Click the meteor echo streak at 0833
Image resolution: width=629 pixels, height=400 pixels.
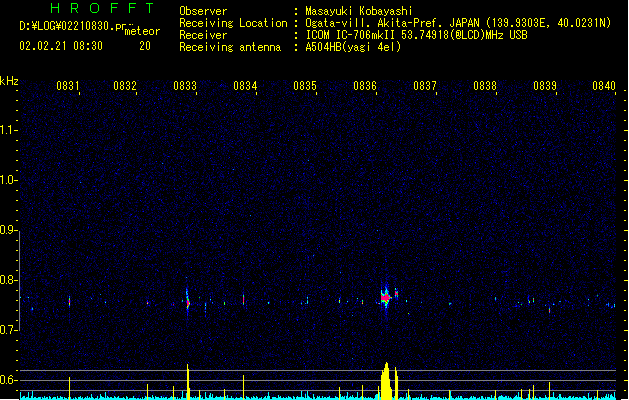(x=187, y=299)
